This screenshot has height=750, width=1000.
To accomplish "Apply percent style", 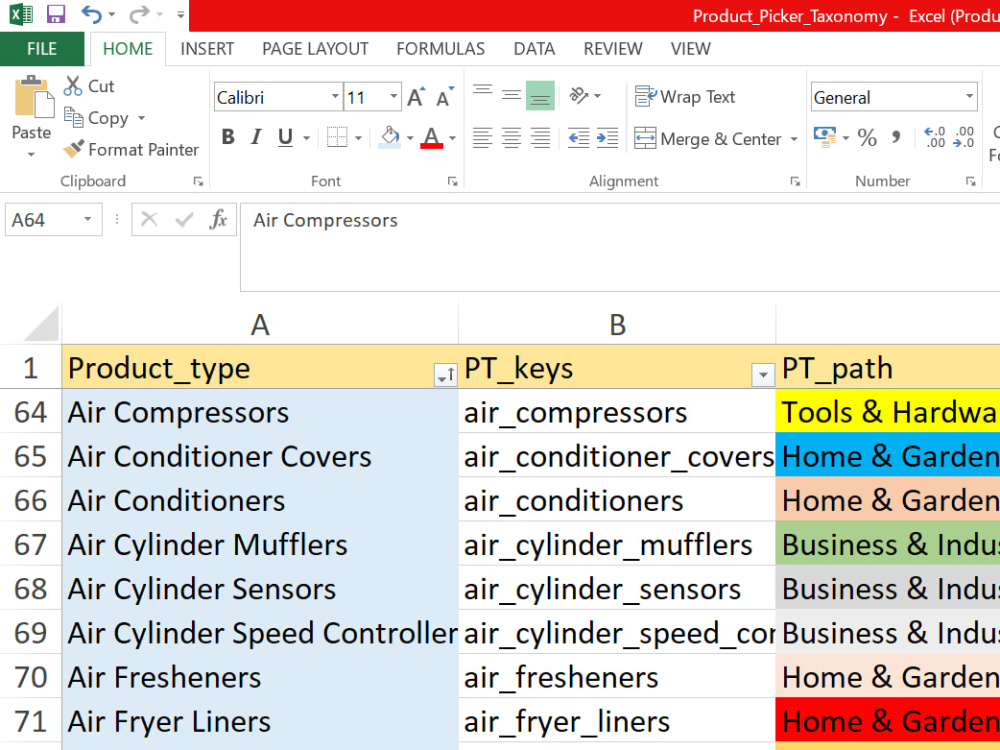I will click(867, 137).
